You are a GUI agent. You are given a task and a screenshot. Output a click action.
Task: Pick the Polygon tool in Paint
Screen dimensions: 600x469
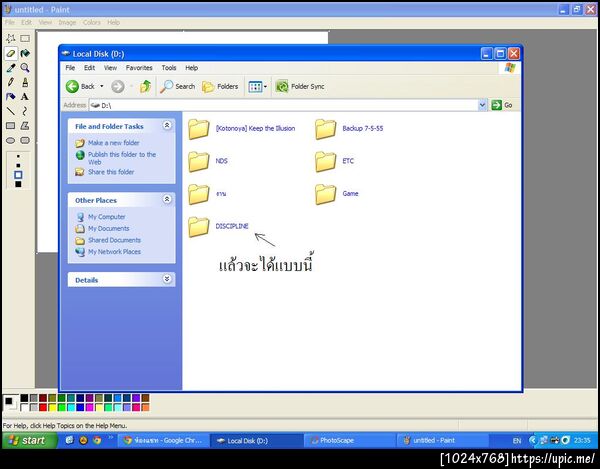(25, 125)
